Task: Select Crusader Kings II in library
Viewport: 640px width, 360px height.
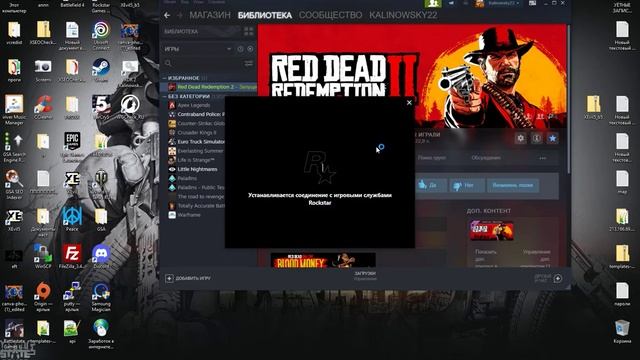Action: click(x=197, y=133)
